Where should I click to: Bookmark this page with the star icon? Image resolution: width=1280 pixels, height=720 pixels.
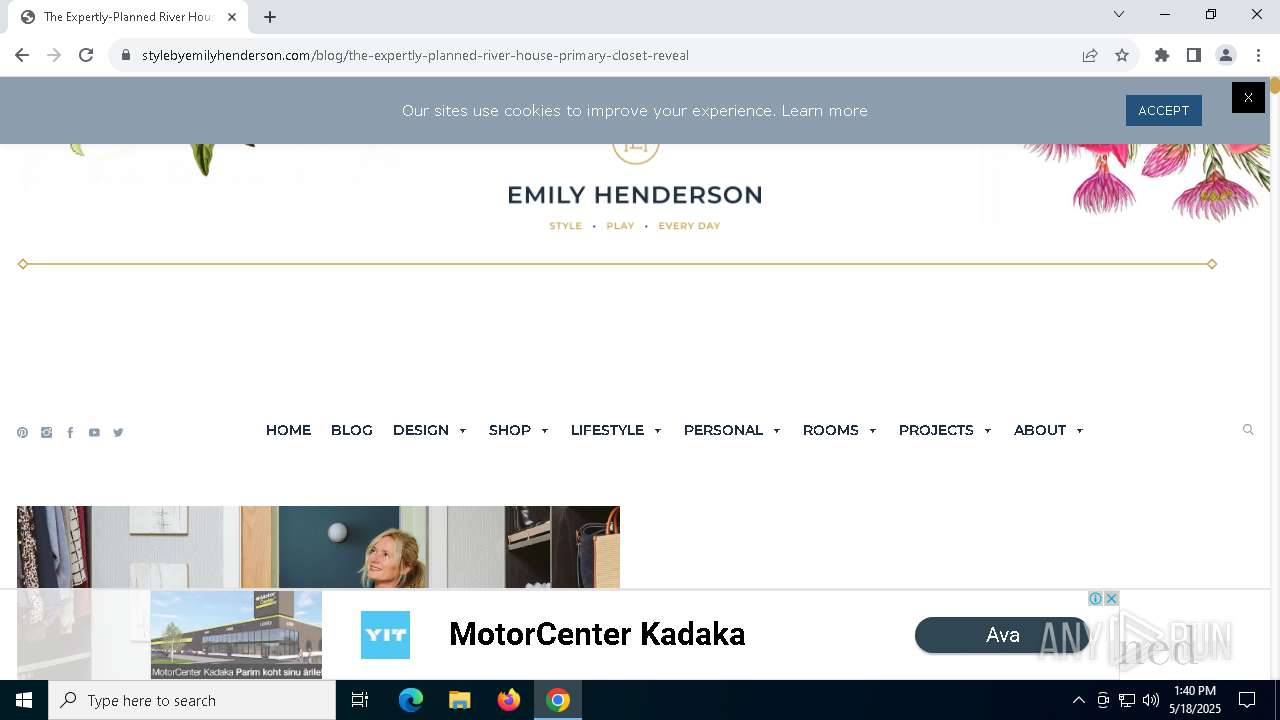(1122, 55)
